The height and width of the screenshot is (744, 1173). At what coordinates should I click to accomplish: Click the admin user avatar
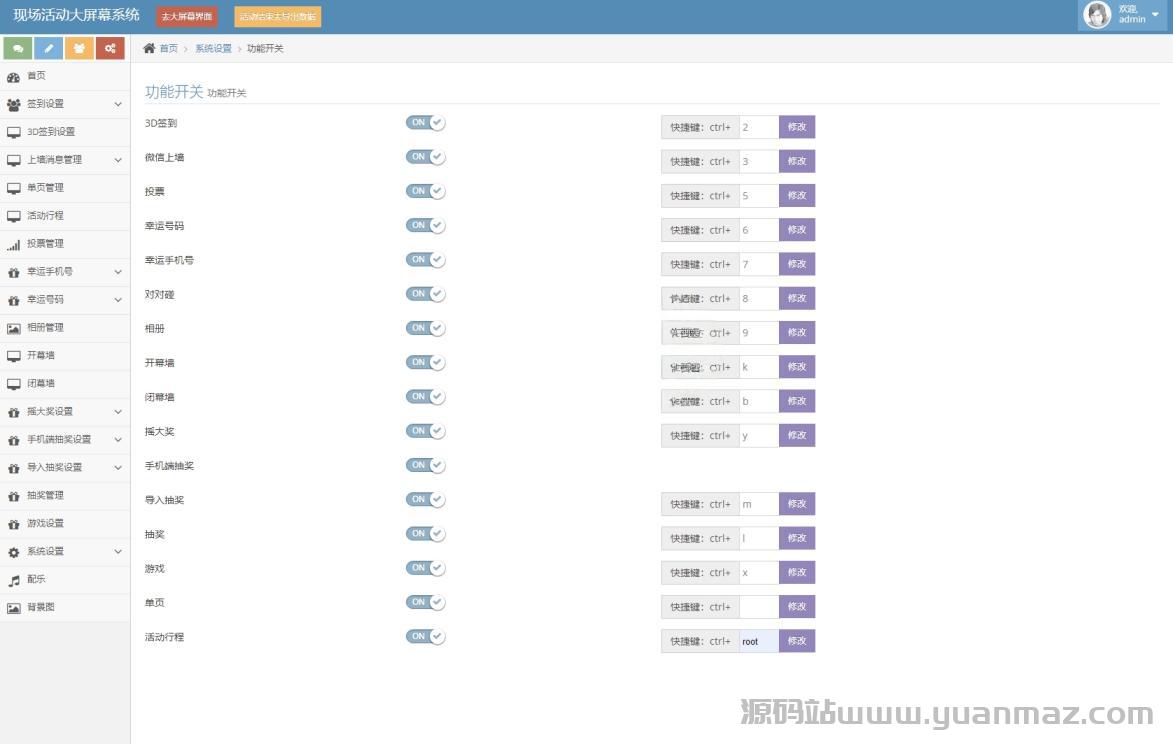click(1097, 15)
